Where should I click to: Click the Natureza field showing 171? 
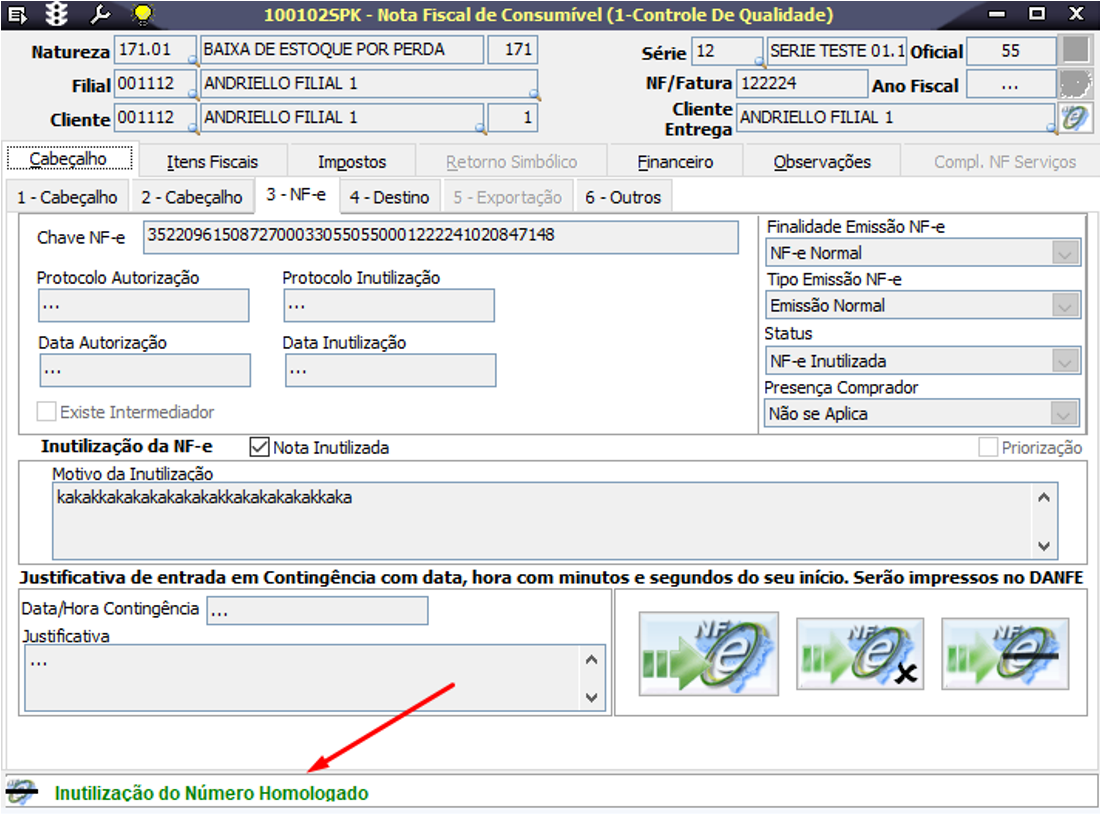pos(513,49)
